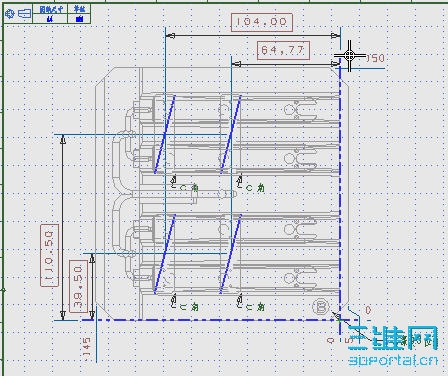Select the 110.50 vertical dimension value

49,255
